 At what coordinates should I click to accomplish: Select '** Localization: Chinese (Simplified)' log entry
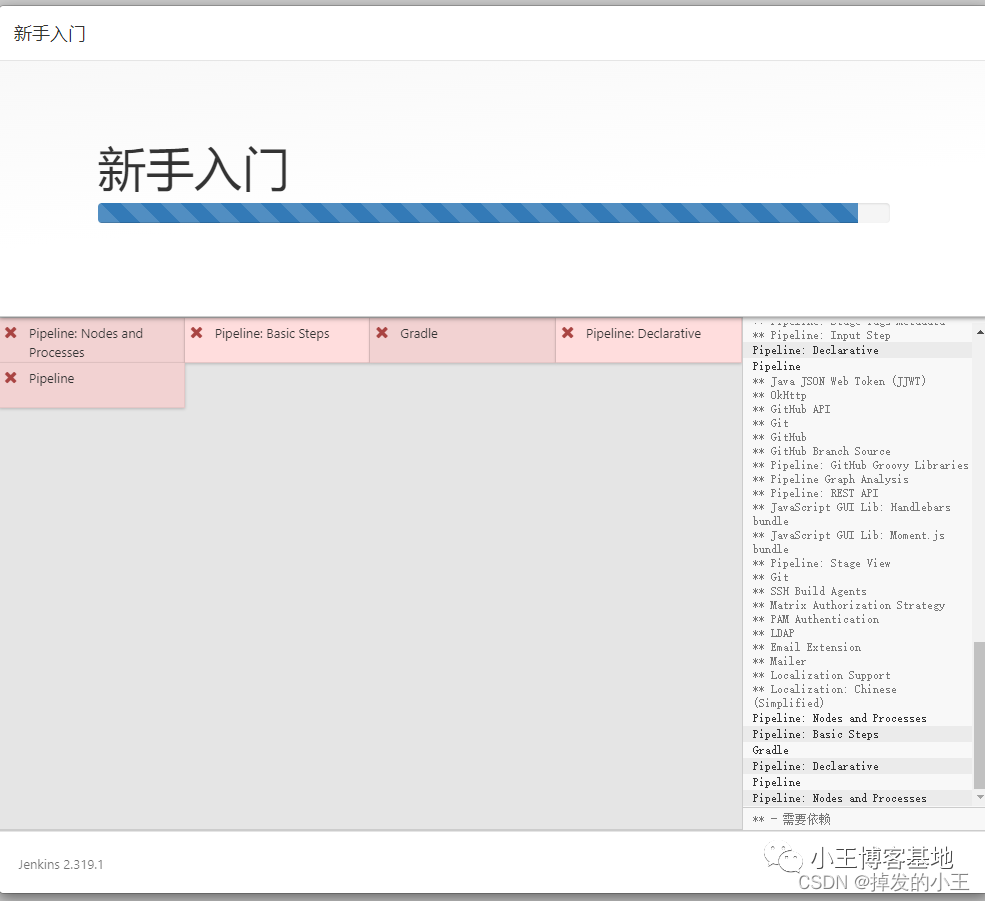pyautogui.click(x=825, y=696)
